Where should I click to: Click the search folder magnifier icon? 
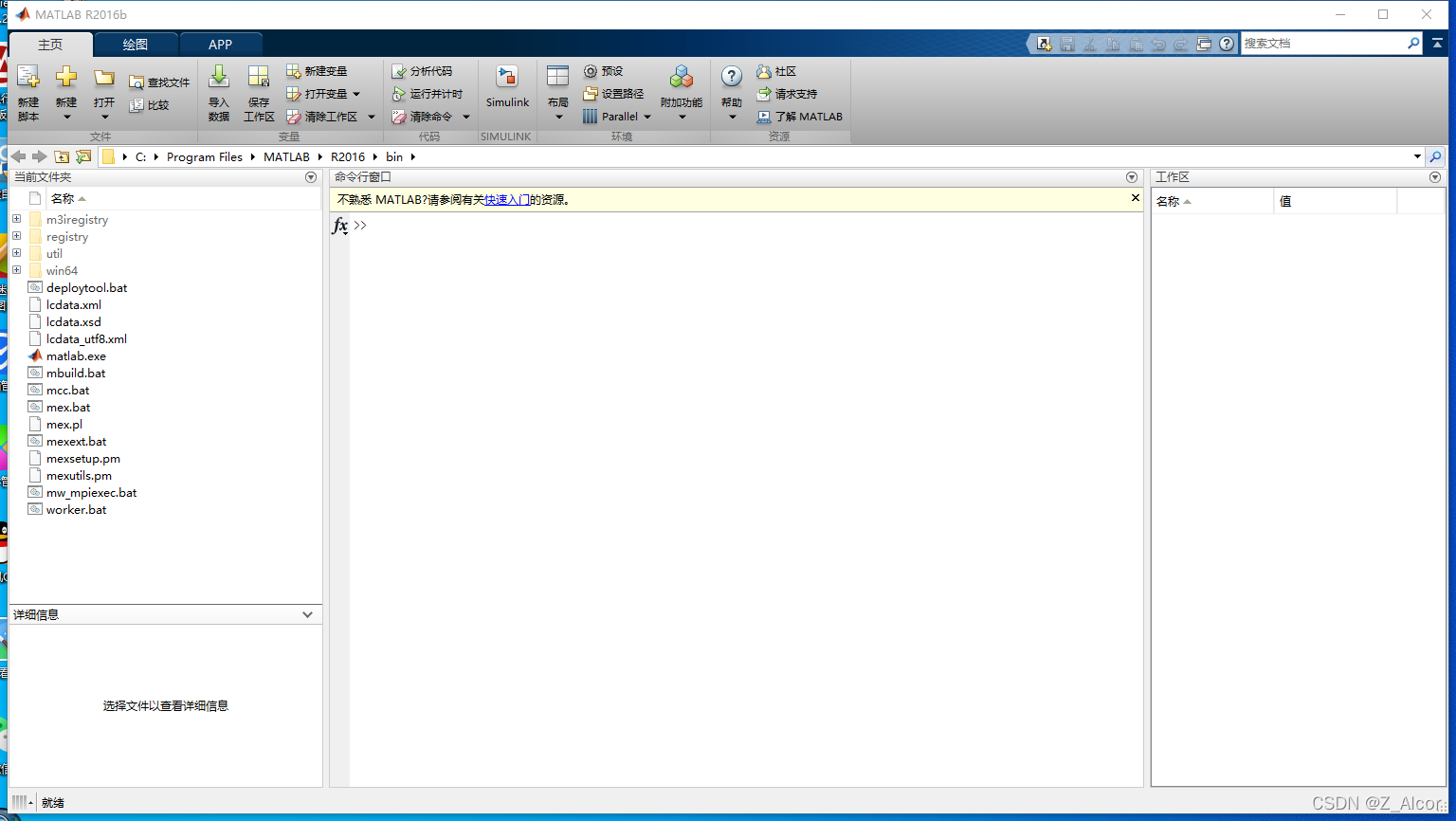1435,156
